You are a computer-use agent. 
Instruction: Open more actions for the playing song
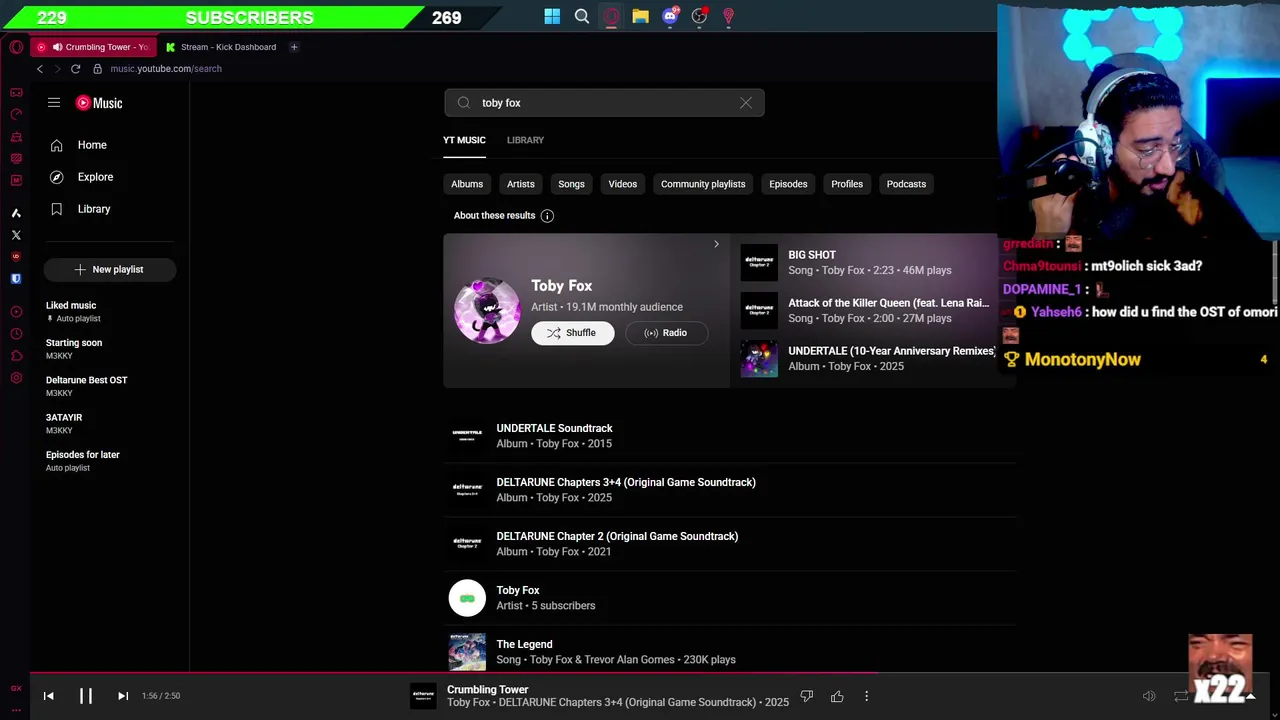(866, 696)
